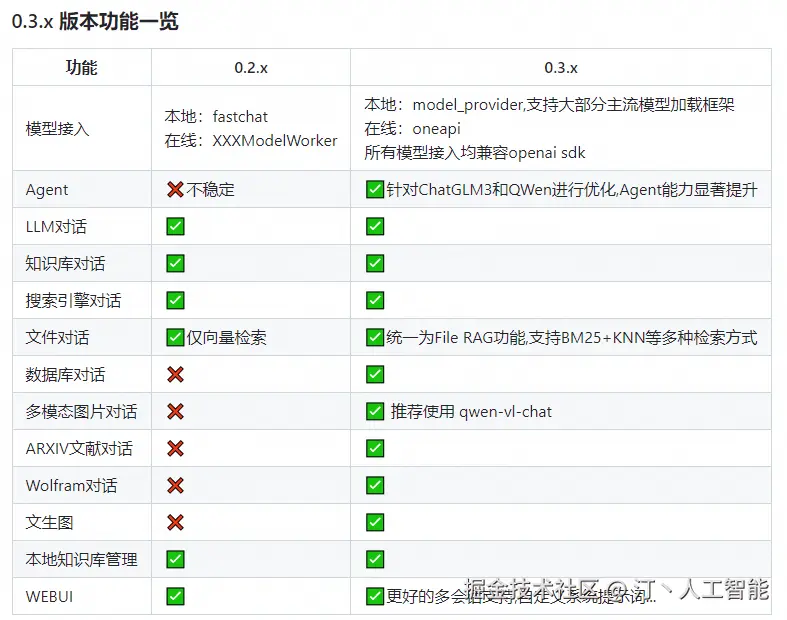Click the check before 推荐使用 qwen-vl-chat
Viewport: 787px width, 620px height.
[x=375, y=411]
